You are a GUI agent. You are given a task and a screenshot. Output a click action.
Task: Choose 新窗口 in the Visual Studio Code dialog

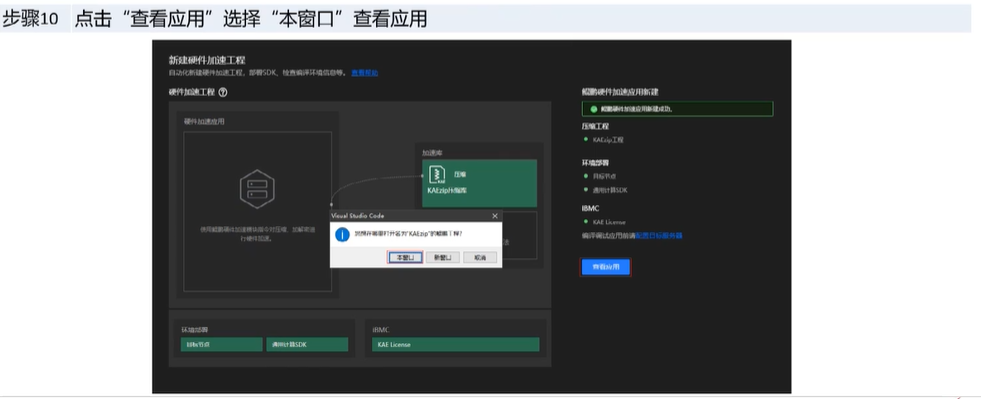[x=442, y=257]
